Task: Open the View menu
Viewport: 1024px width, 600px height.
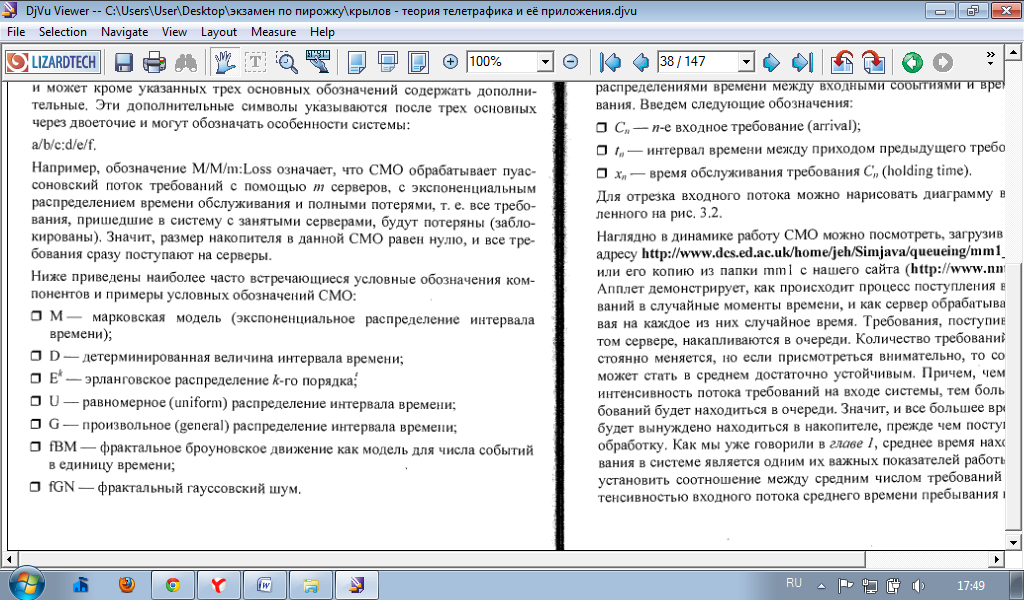Action: click(174, 32)
